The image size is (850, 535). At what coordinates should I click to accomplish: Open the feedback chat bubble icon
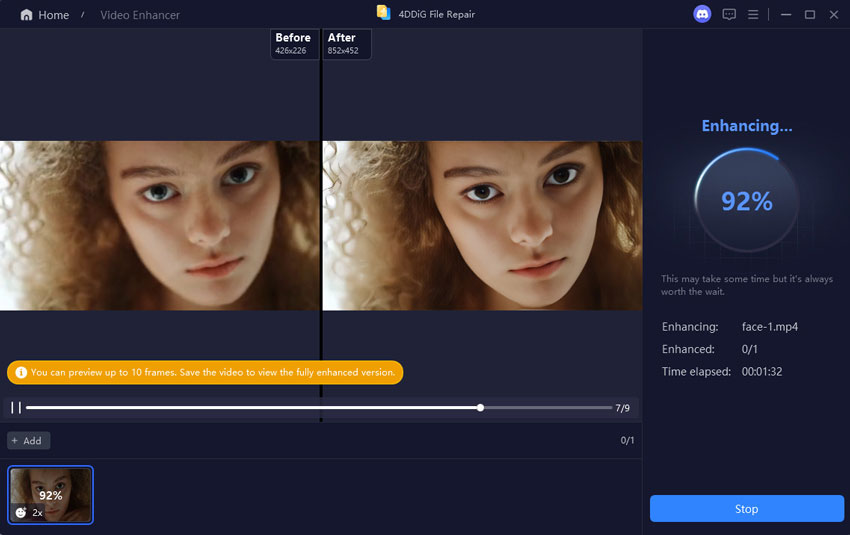tap(729, 15)
